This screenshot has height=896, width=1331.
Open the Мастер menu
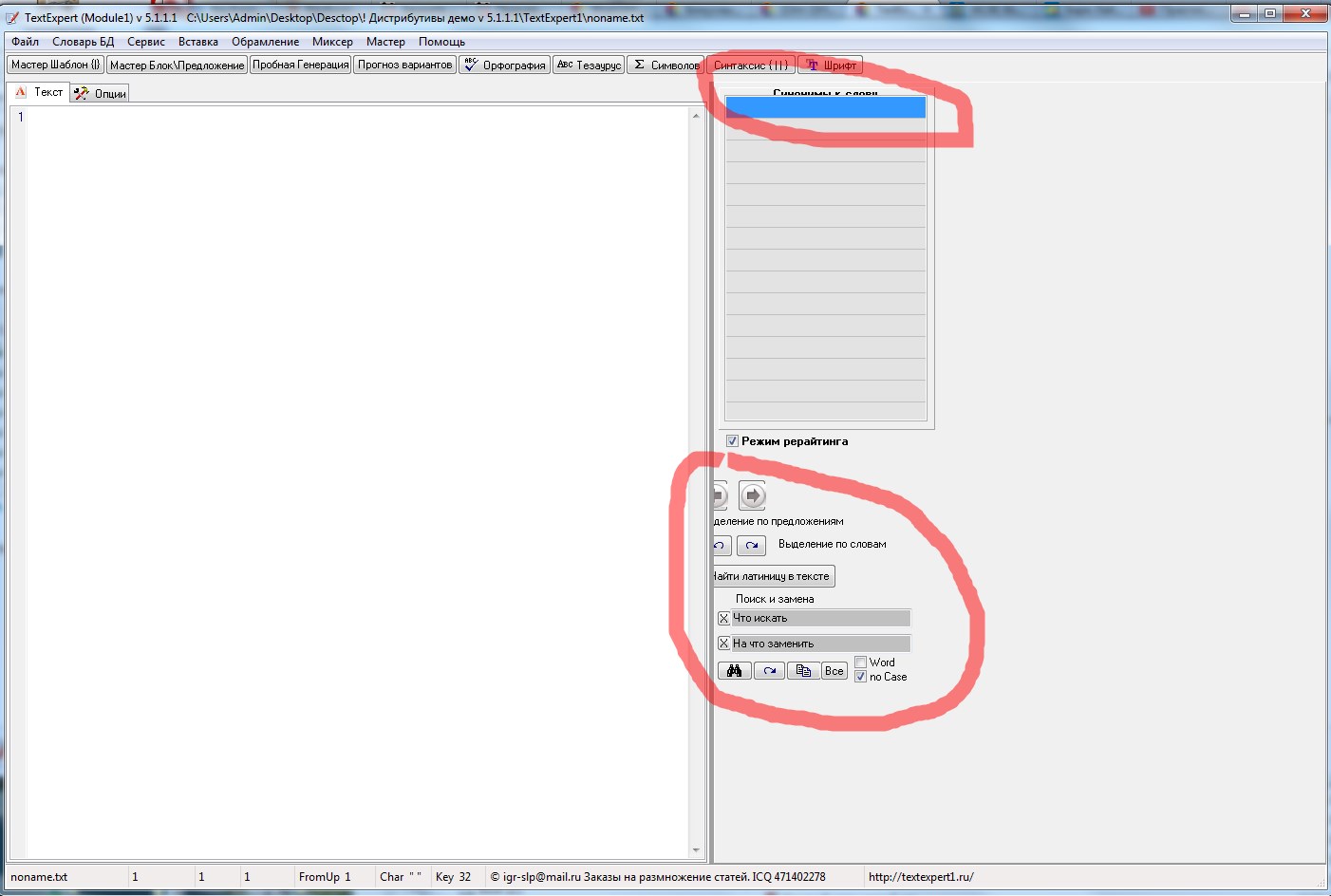[385, 42]
